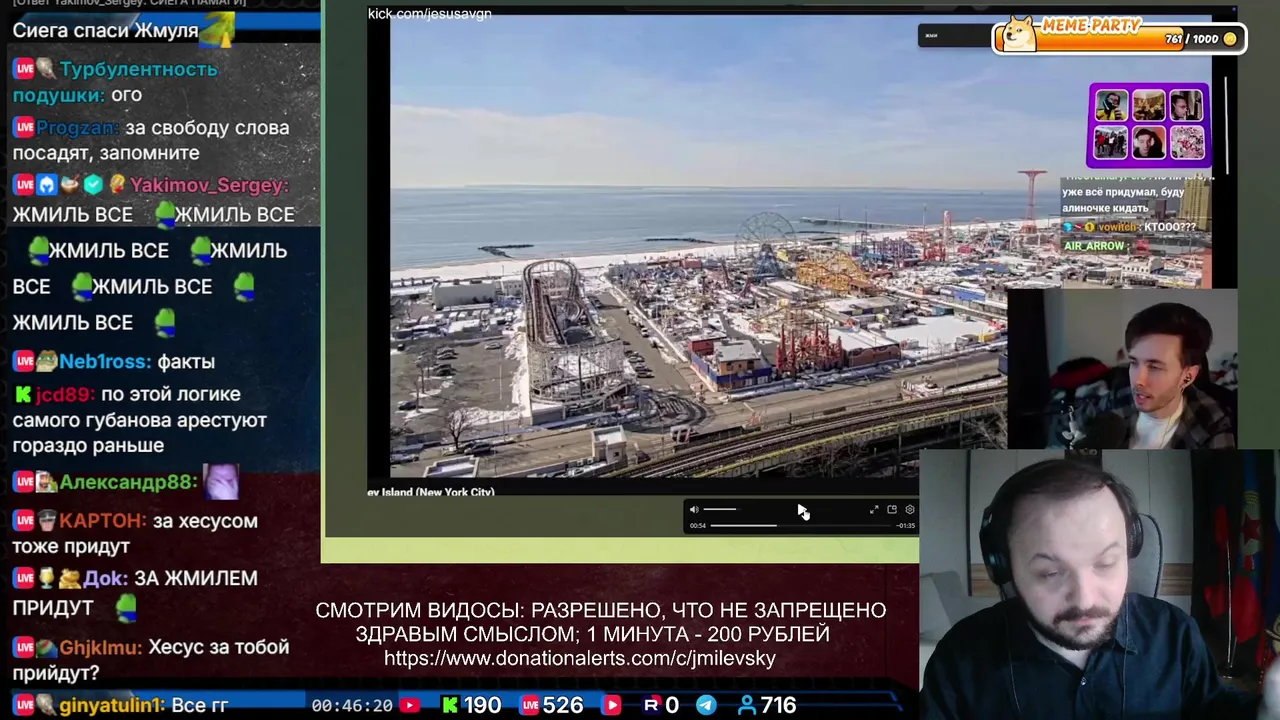Click username AIR_ARROW in embedded chat

(x=1094, y=246)
